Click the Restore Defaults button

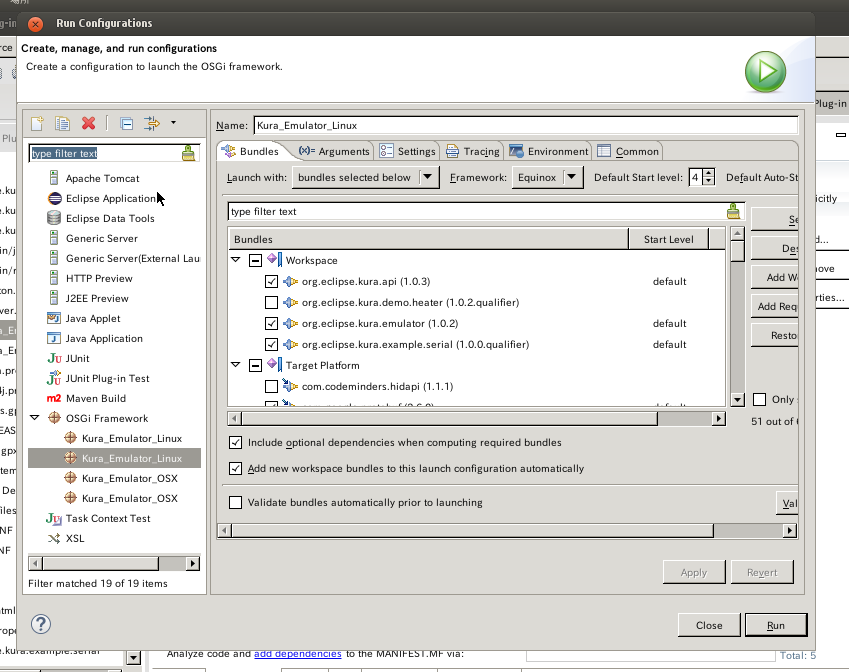(775, 335)
